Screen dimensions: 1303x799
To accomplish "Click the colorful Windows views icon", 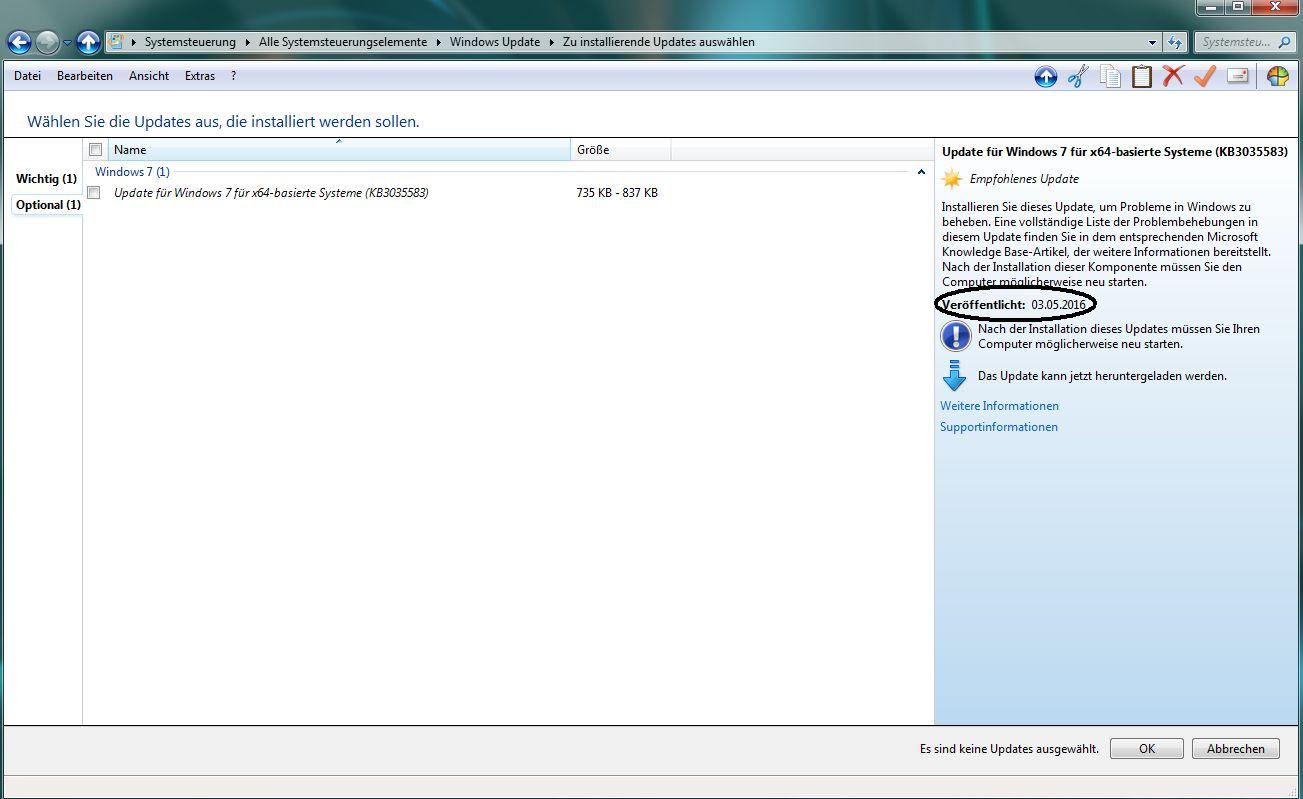I will click(x=1277, y=76).
